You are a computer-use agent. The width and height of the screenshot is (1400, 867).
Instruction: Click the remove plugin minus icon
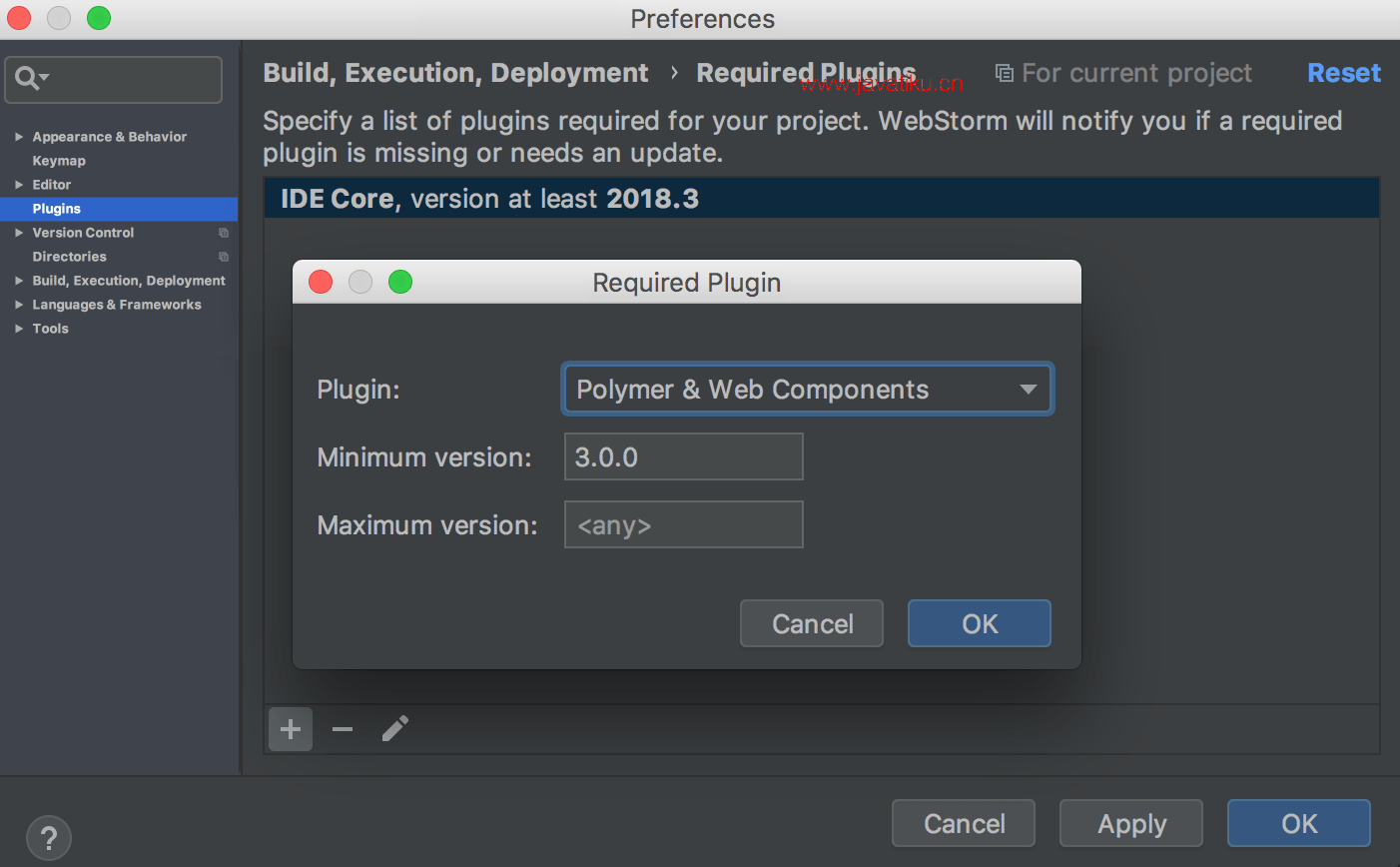tap(343, 729)
